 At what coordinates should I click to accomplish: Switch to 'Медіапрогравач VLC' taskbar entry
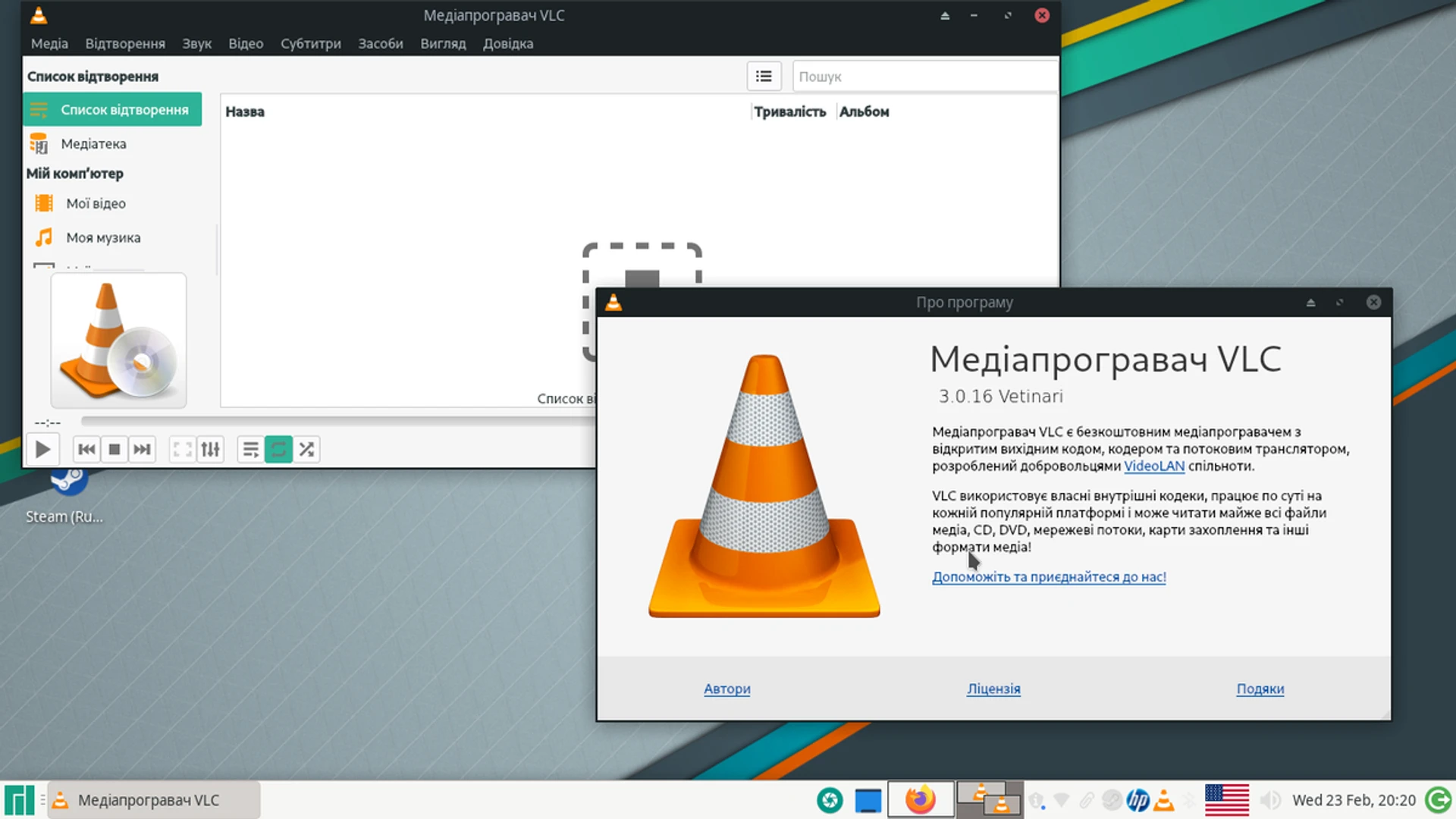coord(154,800)
